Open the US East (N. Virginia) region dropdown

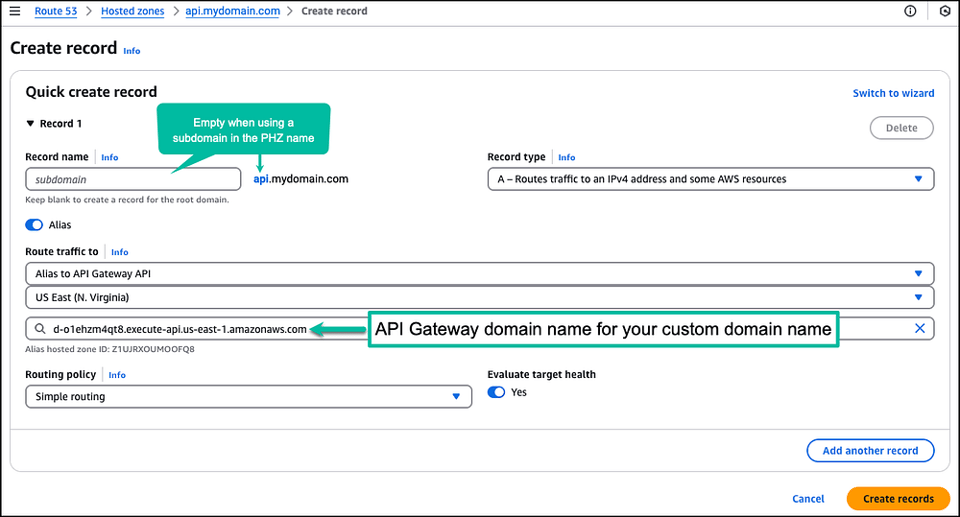[479, 297]
